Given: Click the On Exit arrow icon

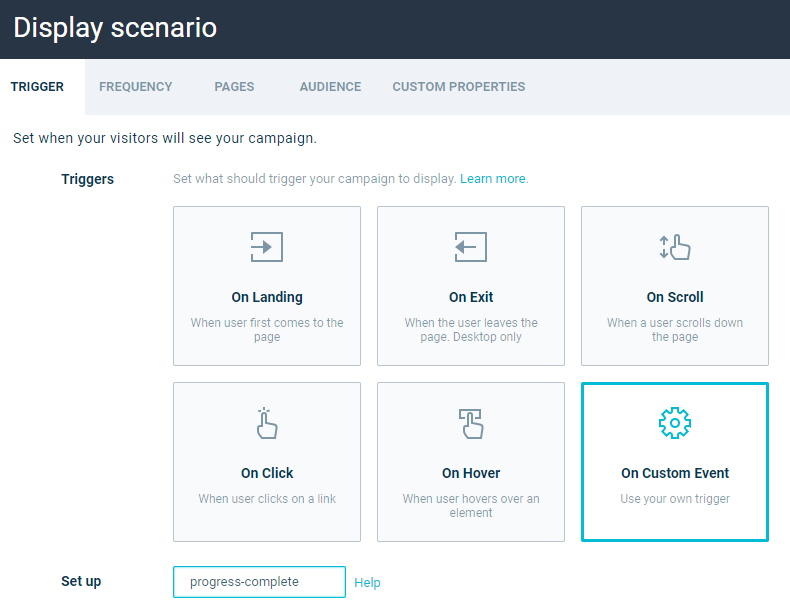Looking at the screenshot, I should [471, 247].
